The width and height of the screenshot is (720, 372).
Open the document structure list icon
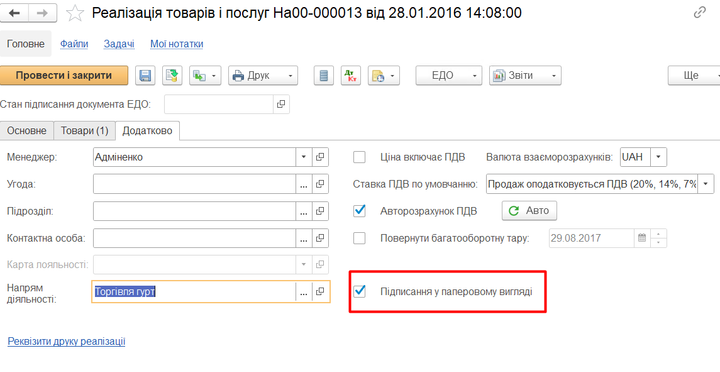[x=324, y=75]
